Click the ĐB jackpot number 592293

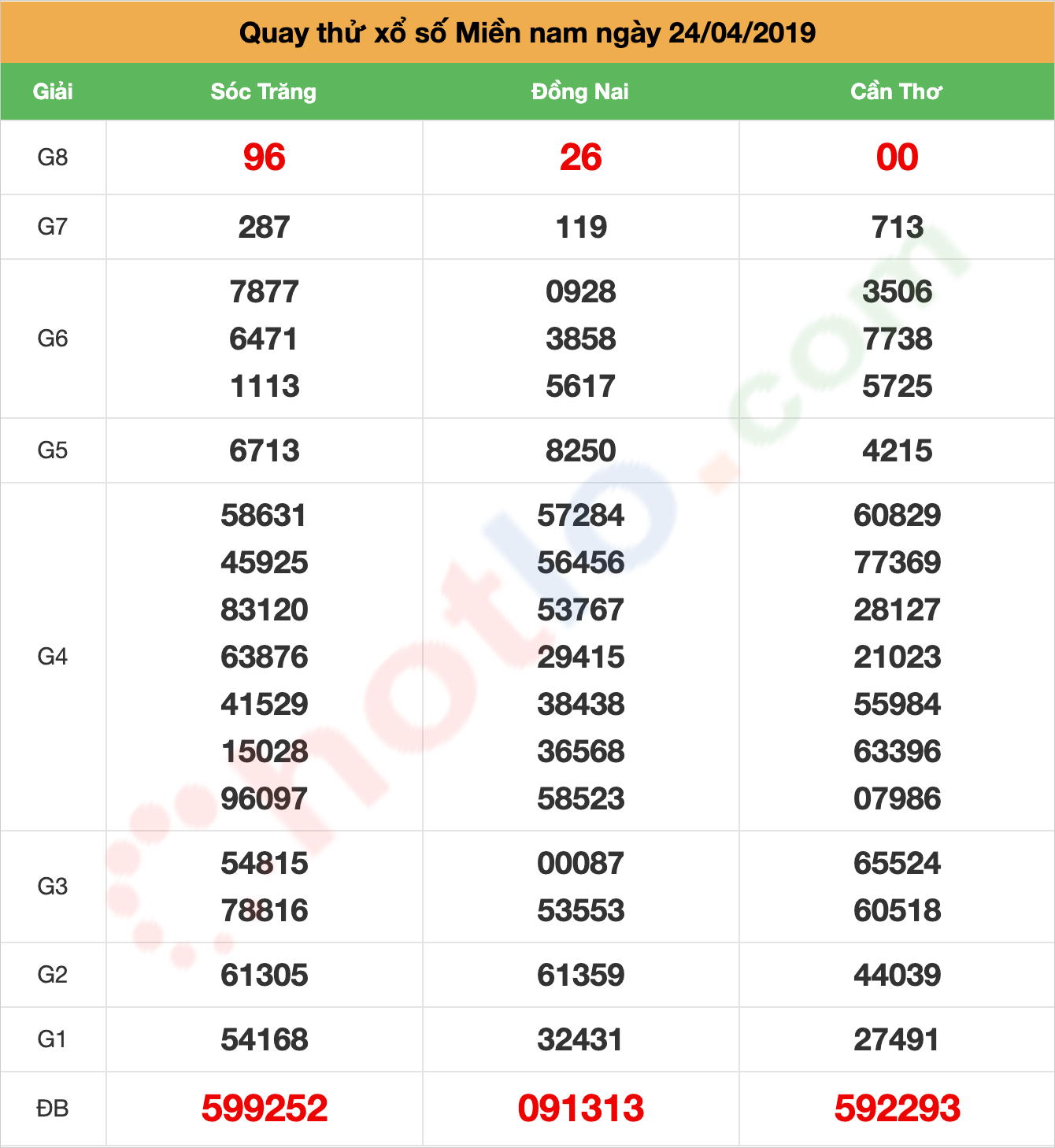(898, 1109)
